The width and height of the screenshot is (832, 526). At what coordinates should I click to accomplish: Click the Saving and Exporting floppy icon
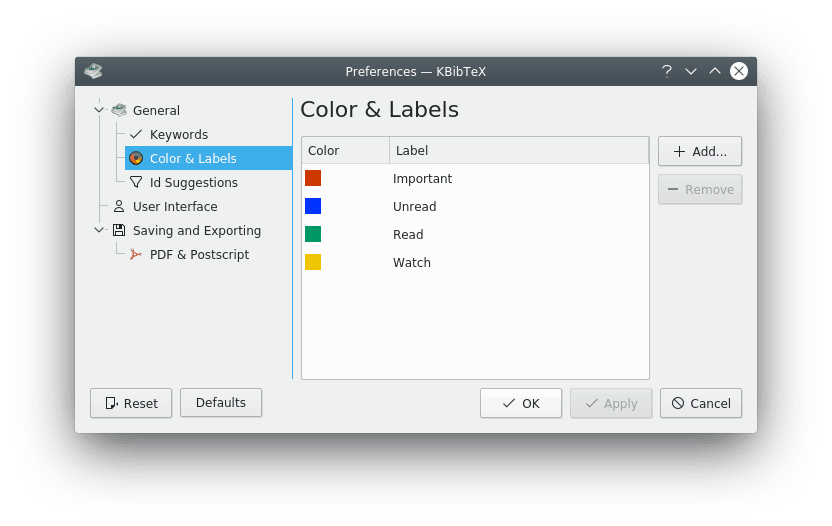[119, 230]
